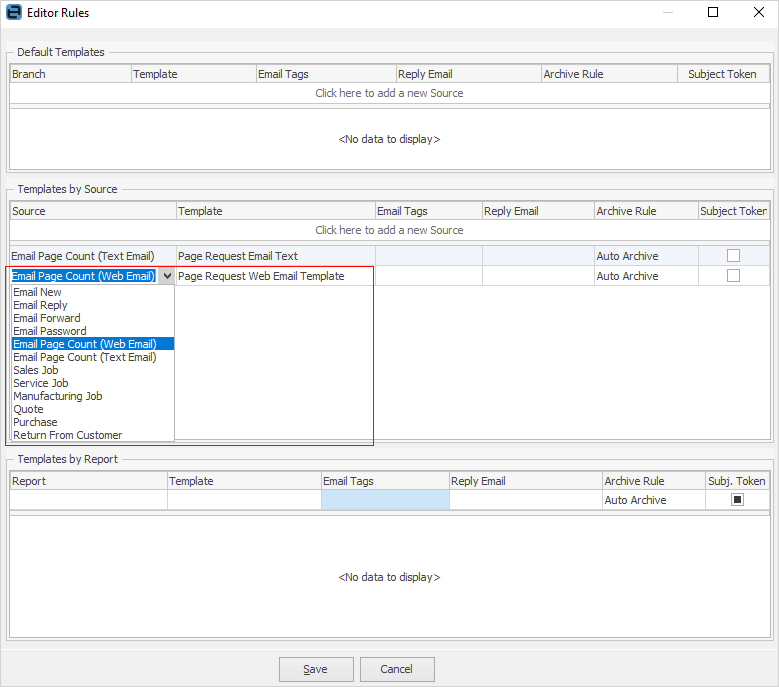Screen dimensions: 779x687
Task: Click the Editor Rules app icon in title bar
Action: pyautogui.click(x=13, y=13)
